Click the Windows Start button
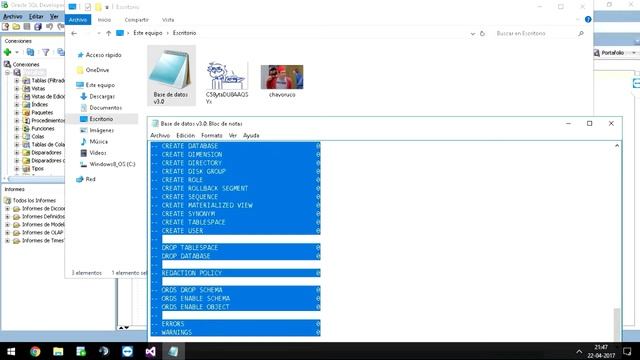This screenshot has height=360, width=640. 11,351
